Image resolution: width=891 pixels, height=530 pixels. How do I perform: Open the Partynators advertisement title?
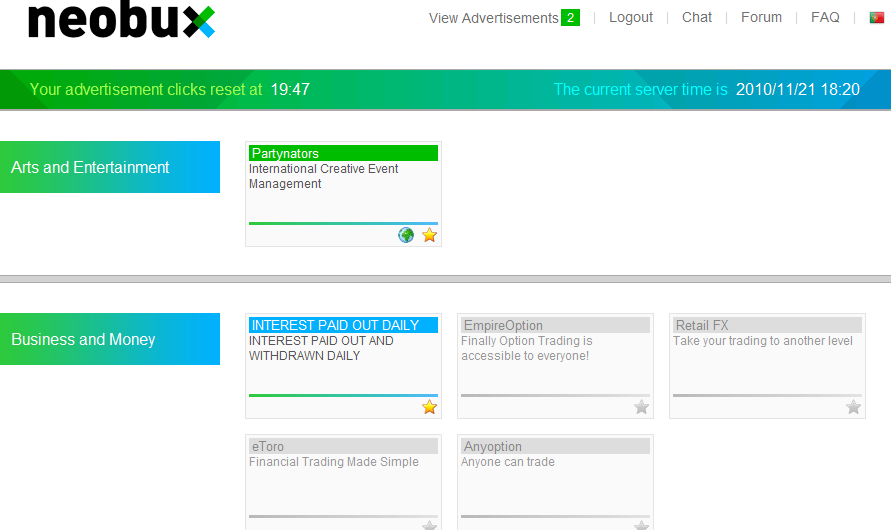[x=285, y=153]
